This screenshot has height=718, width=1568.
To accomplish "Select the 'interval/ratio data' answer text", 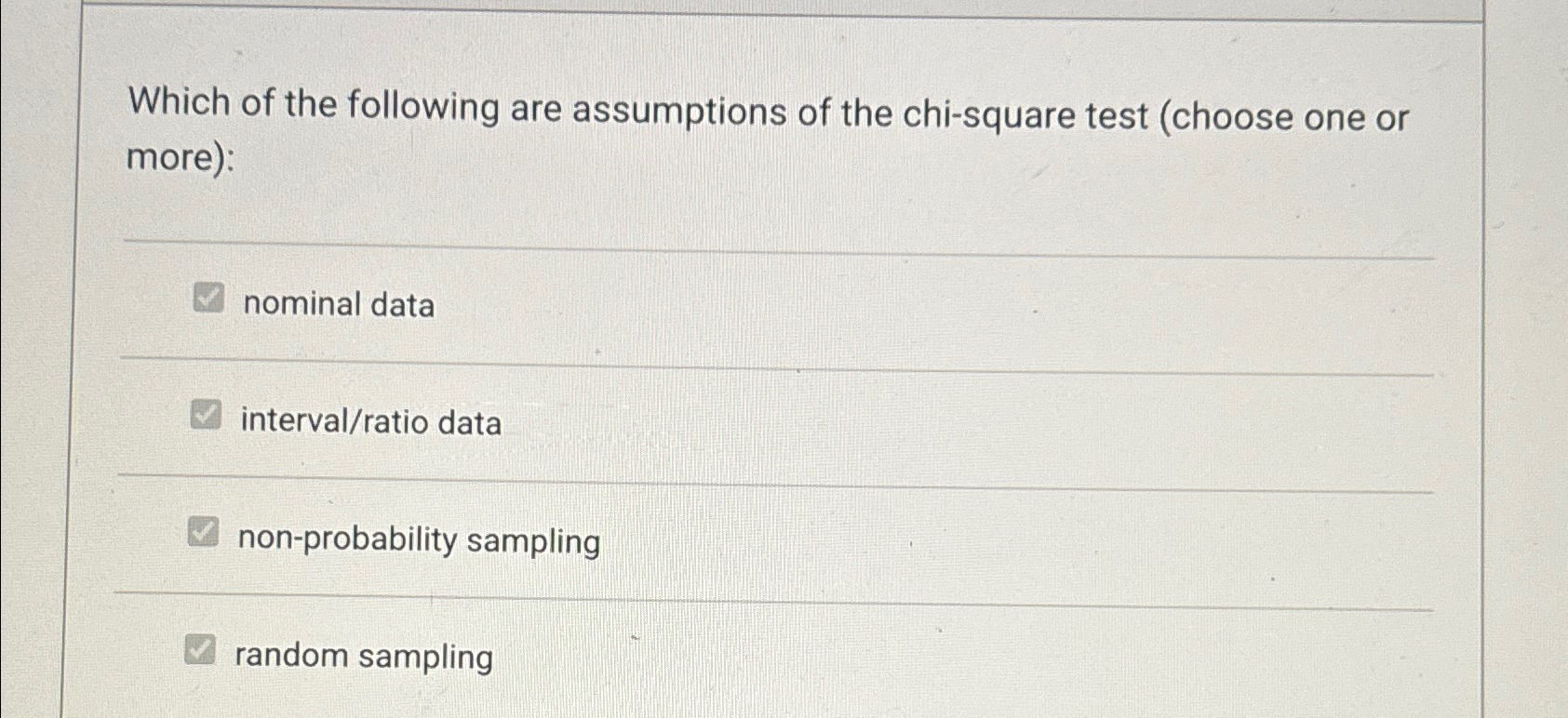I will click(369, 421).
